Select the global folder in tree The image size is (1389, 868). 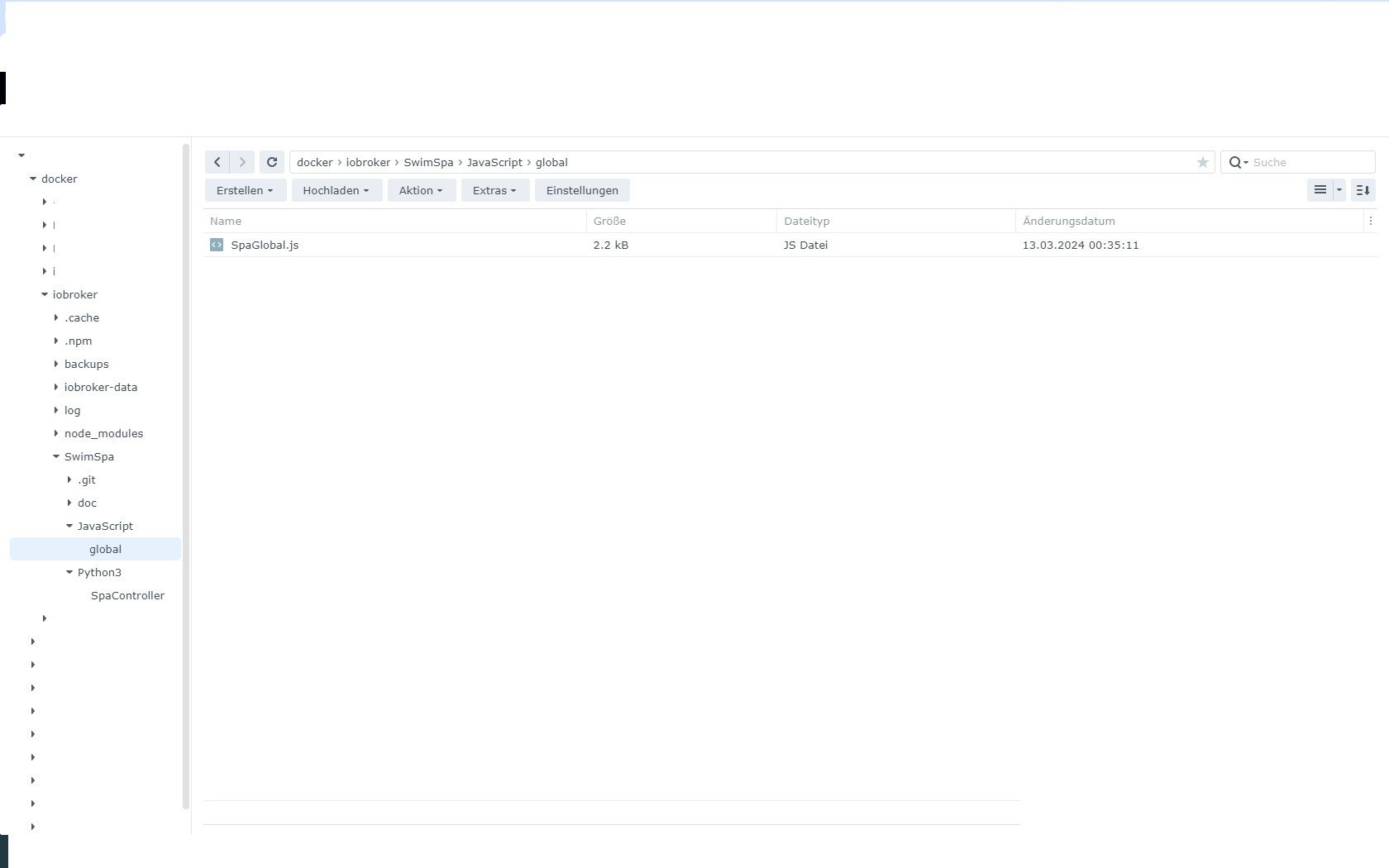point(95,549)
